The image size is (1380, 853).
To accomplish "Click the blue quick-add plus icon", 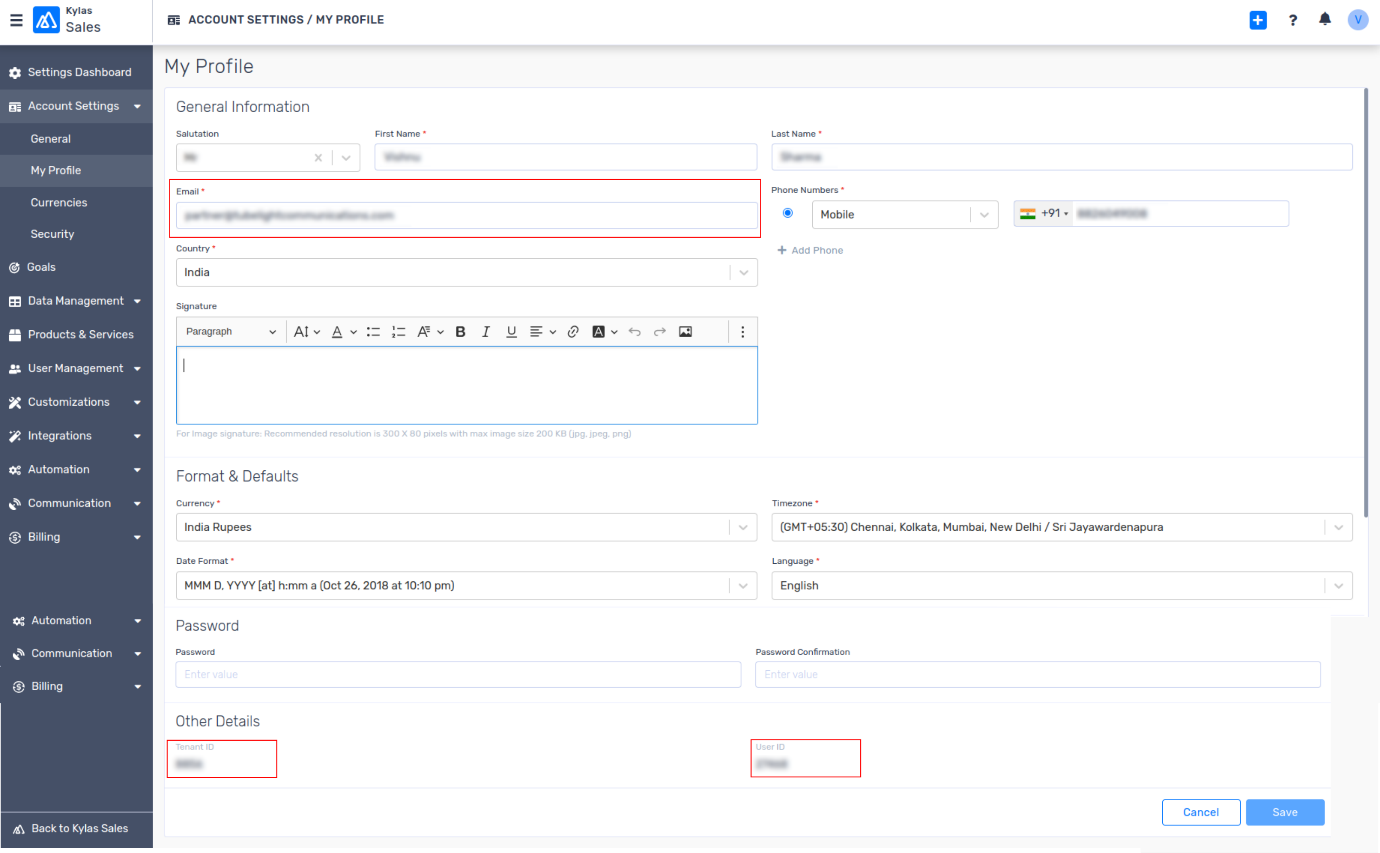I will (1258, 20).
